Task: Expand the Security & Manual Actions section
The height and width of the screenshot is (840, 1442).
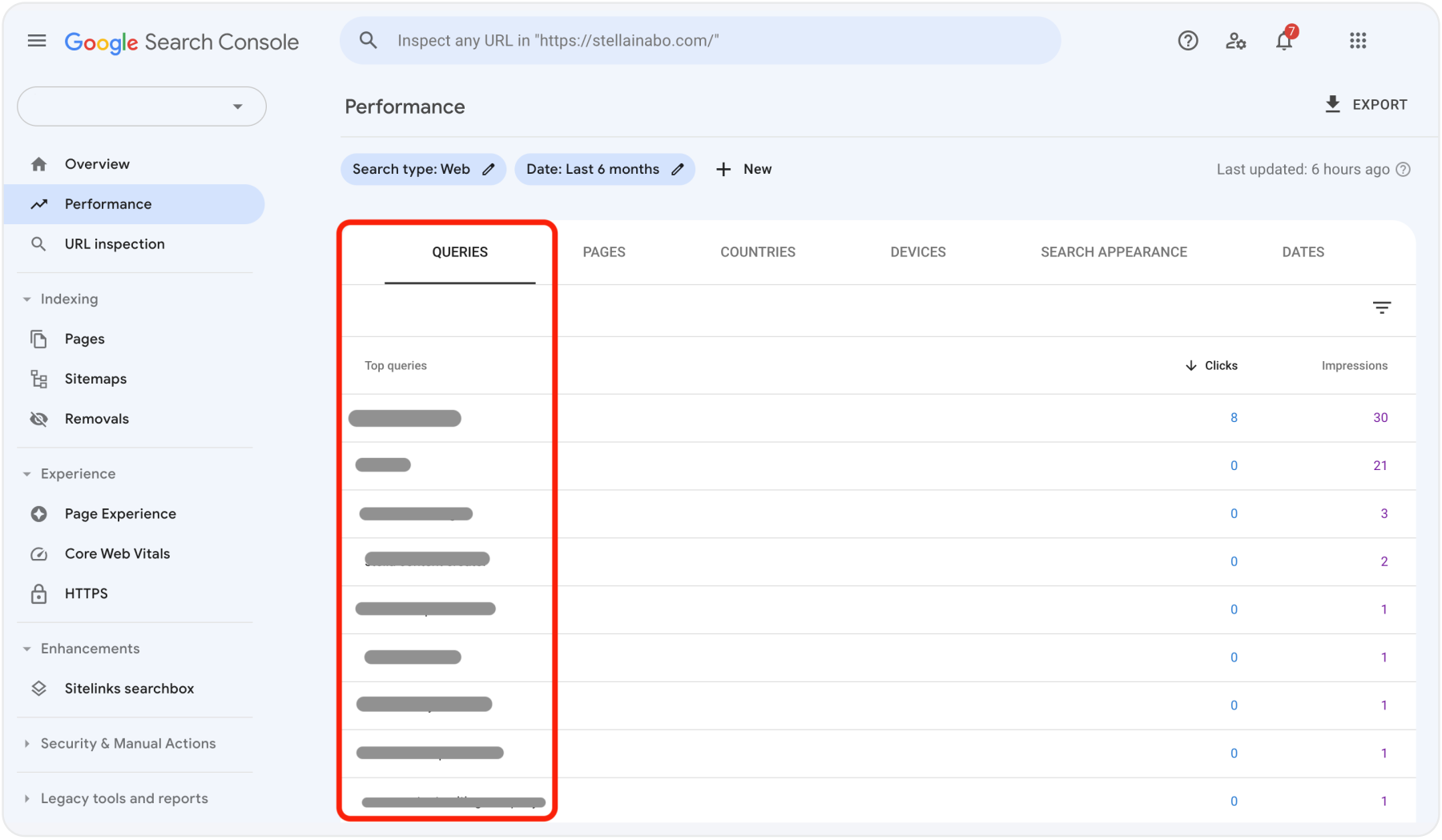Action: [127, 743]
